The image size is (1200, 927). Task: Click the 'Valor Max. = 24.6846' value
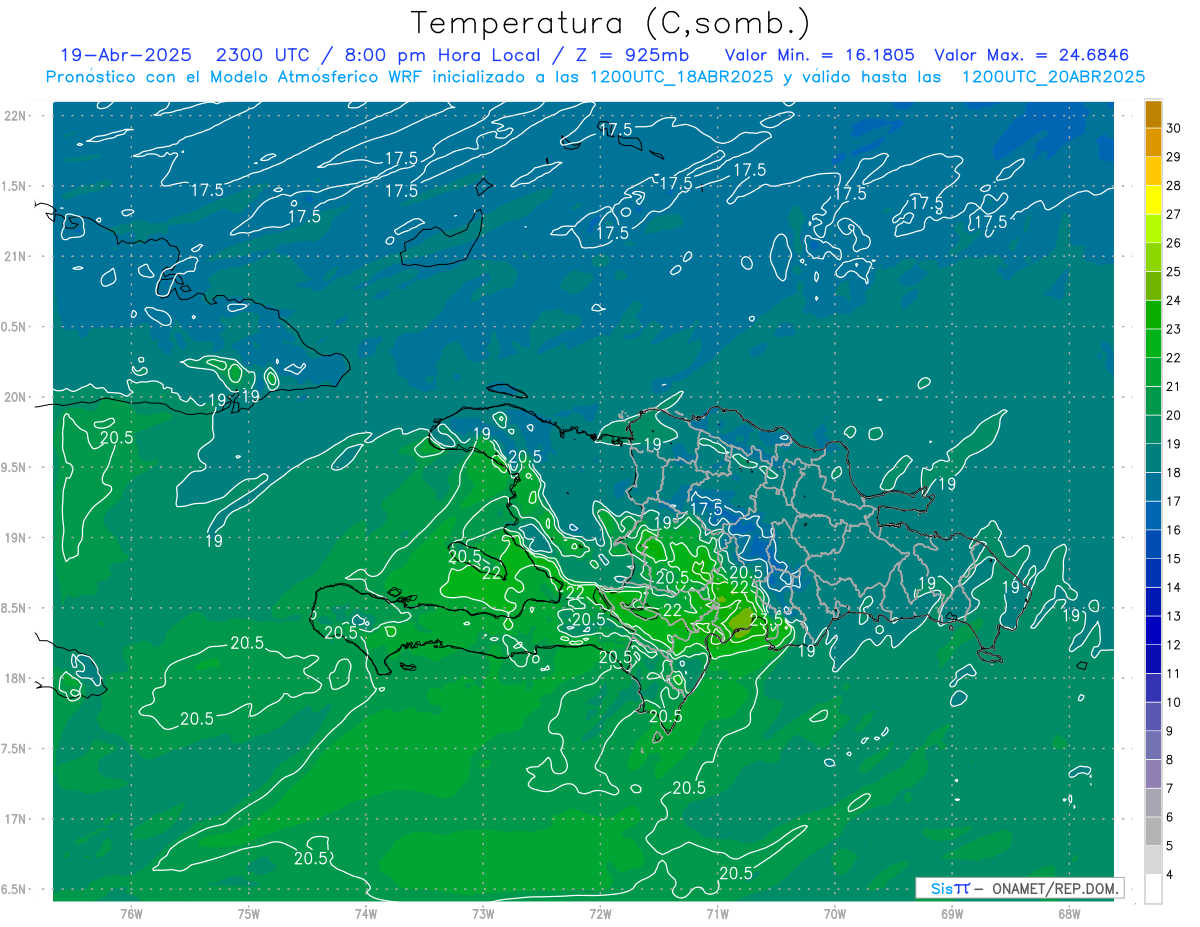(1031, 55)
